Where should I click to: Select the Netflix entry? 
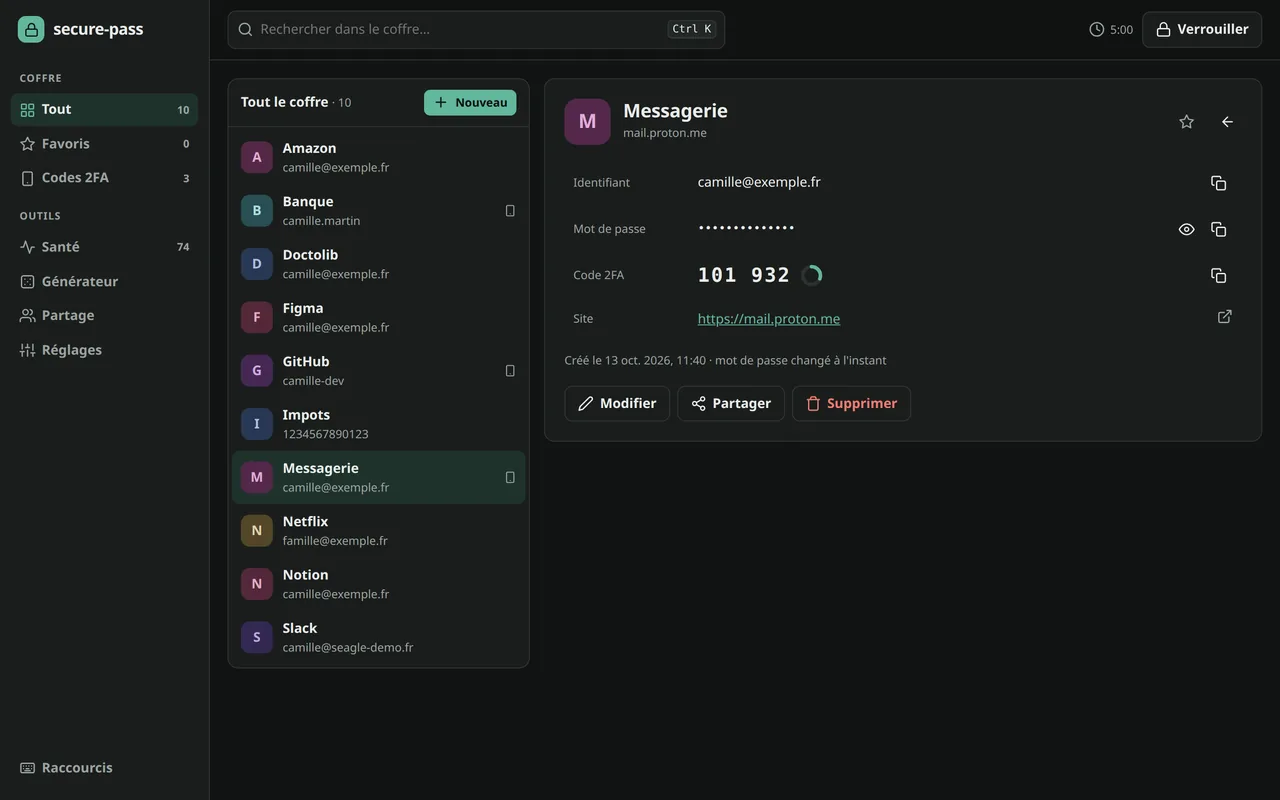click(379, 531)
